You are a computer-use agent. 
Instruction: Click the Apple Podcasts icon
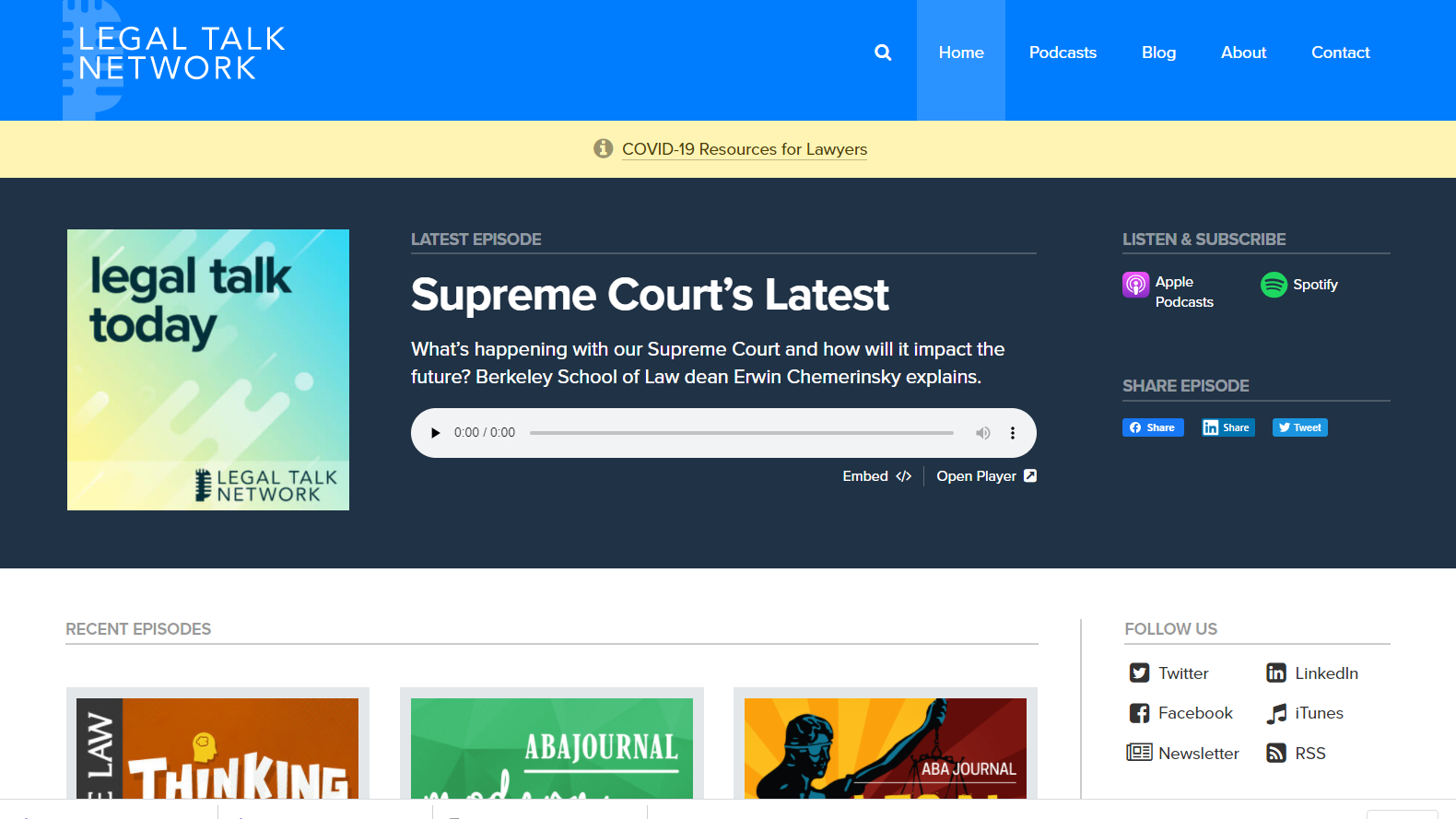[1136, 285]
